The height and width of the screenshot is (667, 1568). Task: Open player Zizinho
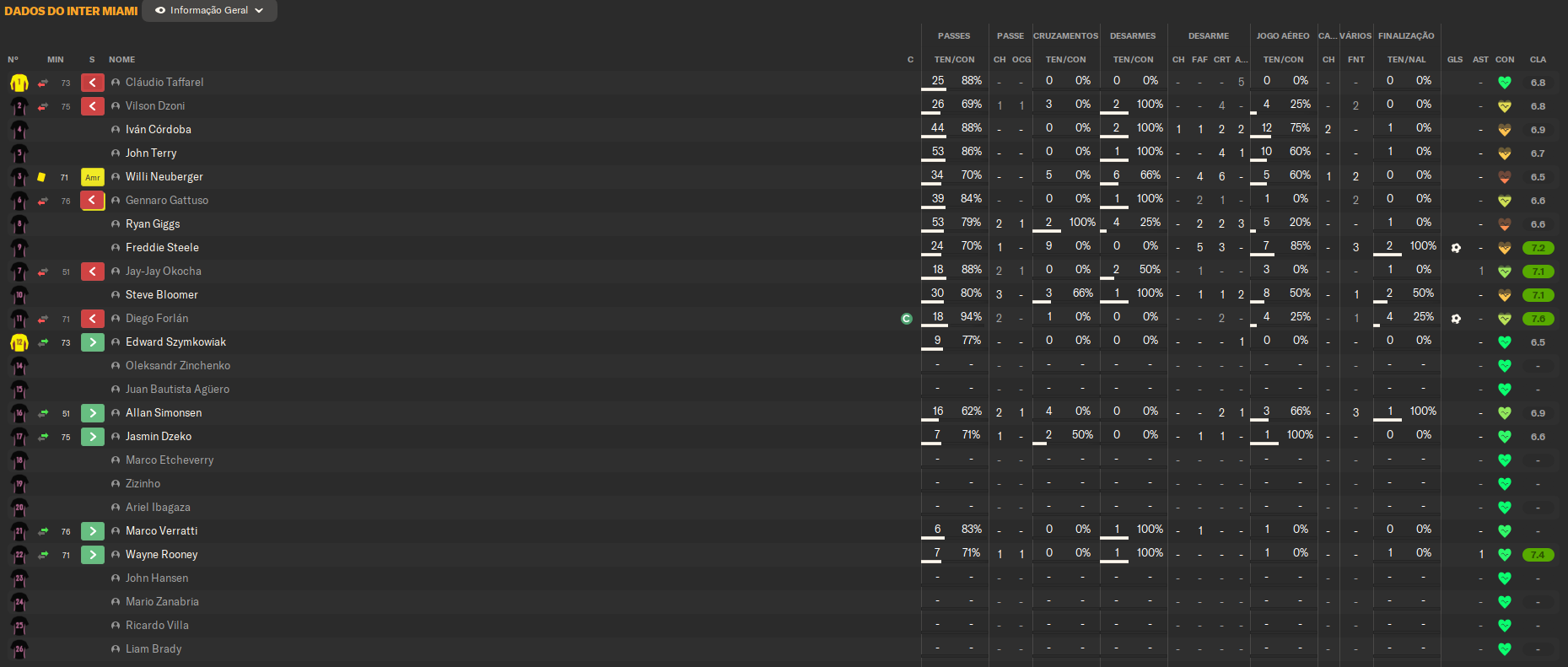pyautogui.click(x=143, y=484)
